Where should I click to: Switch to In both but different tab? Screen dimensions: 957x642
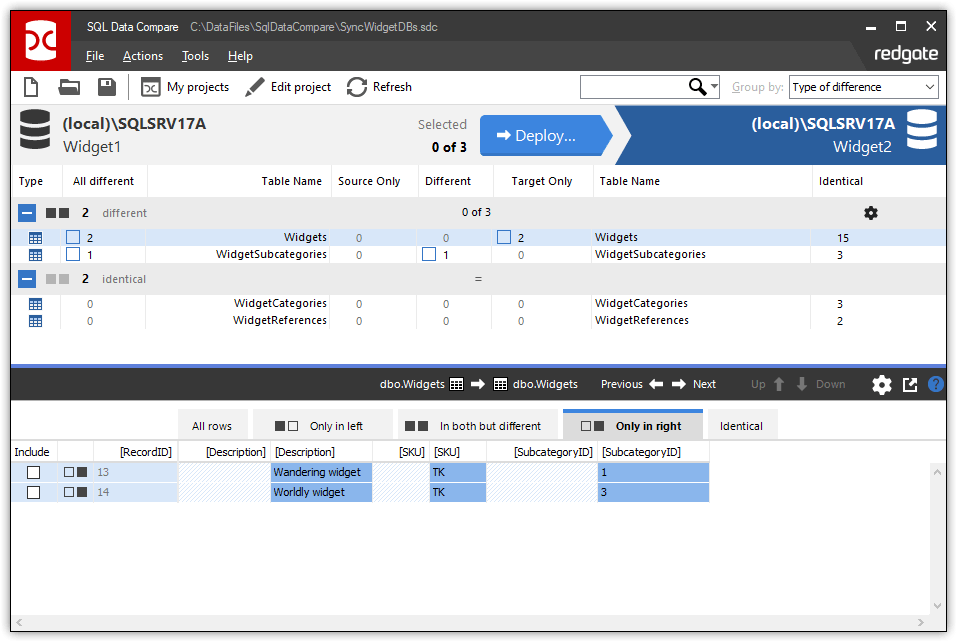[x=476, y=426]
